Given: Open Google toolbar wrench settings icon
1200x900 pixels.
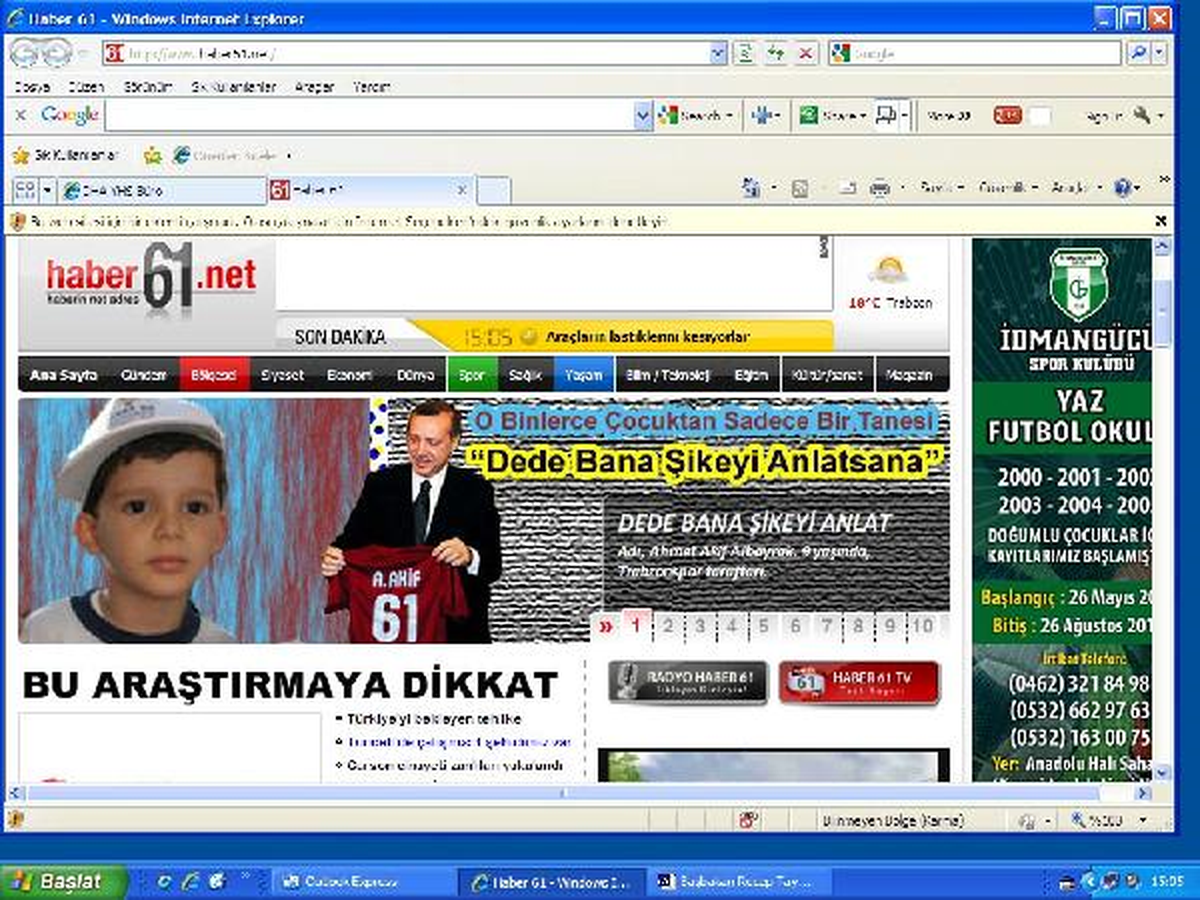Looking at the screenshot, I should (1141, 116).
